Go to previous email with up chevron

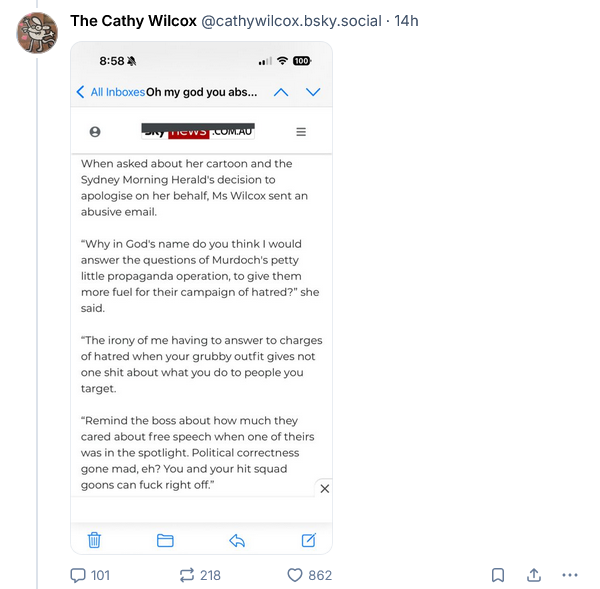click(x=281, y=92)
